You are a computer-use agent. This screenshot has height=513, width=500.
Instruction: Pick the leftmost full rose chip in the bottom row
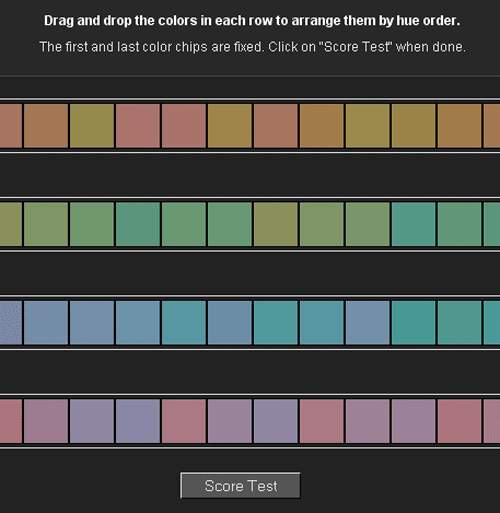184,421
